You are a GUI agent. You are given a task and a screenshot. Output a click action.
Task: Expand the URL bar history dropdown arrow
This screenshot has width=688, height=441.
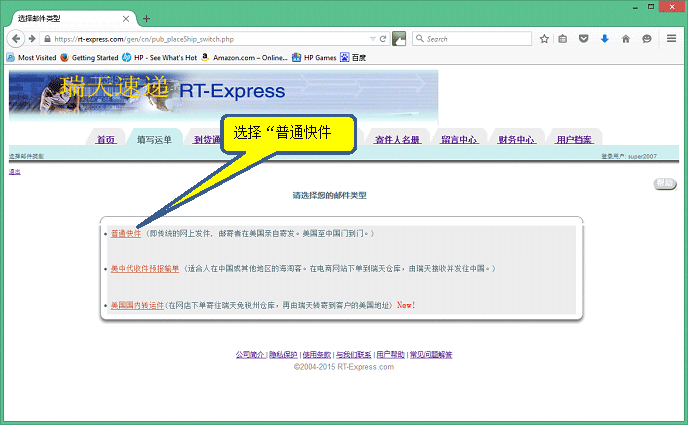coord(371,39)
